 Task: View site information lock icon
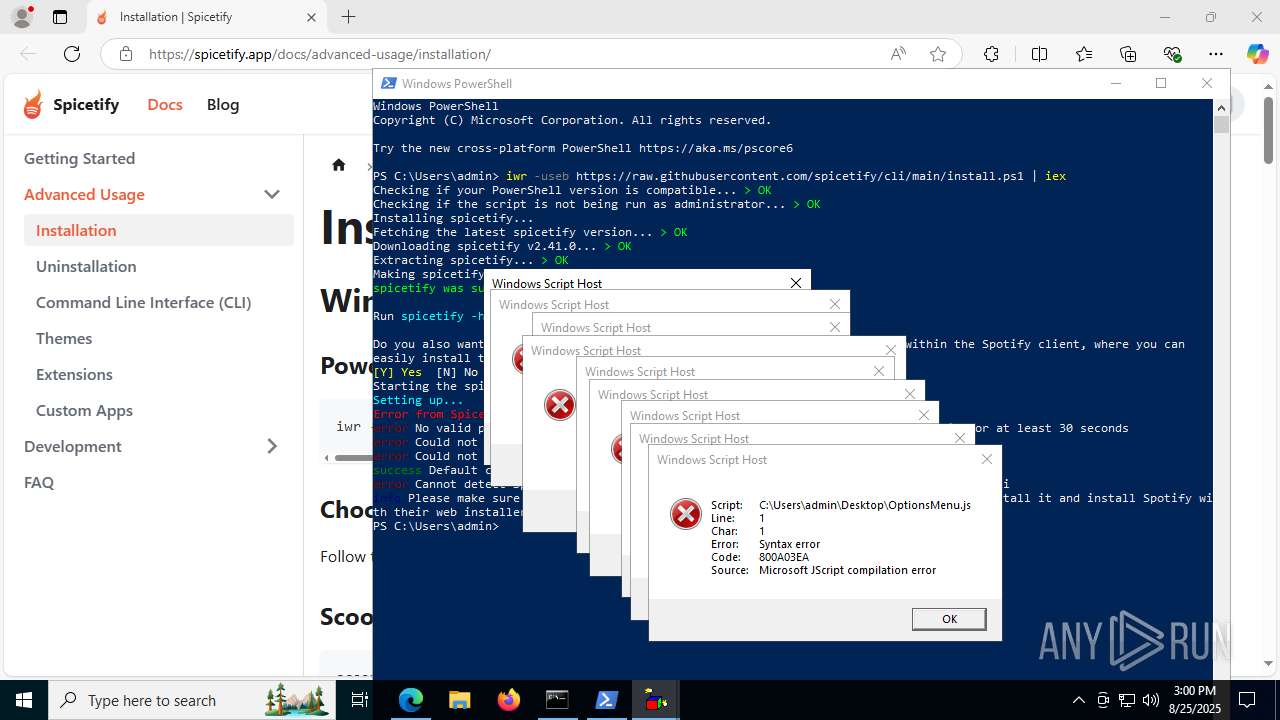[x=125, y=54]
